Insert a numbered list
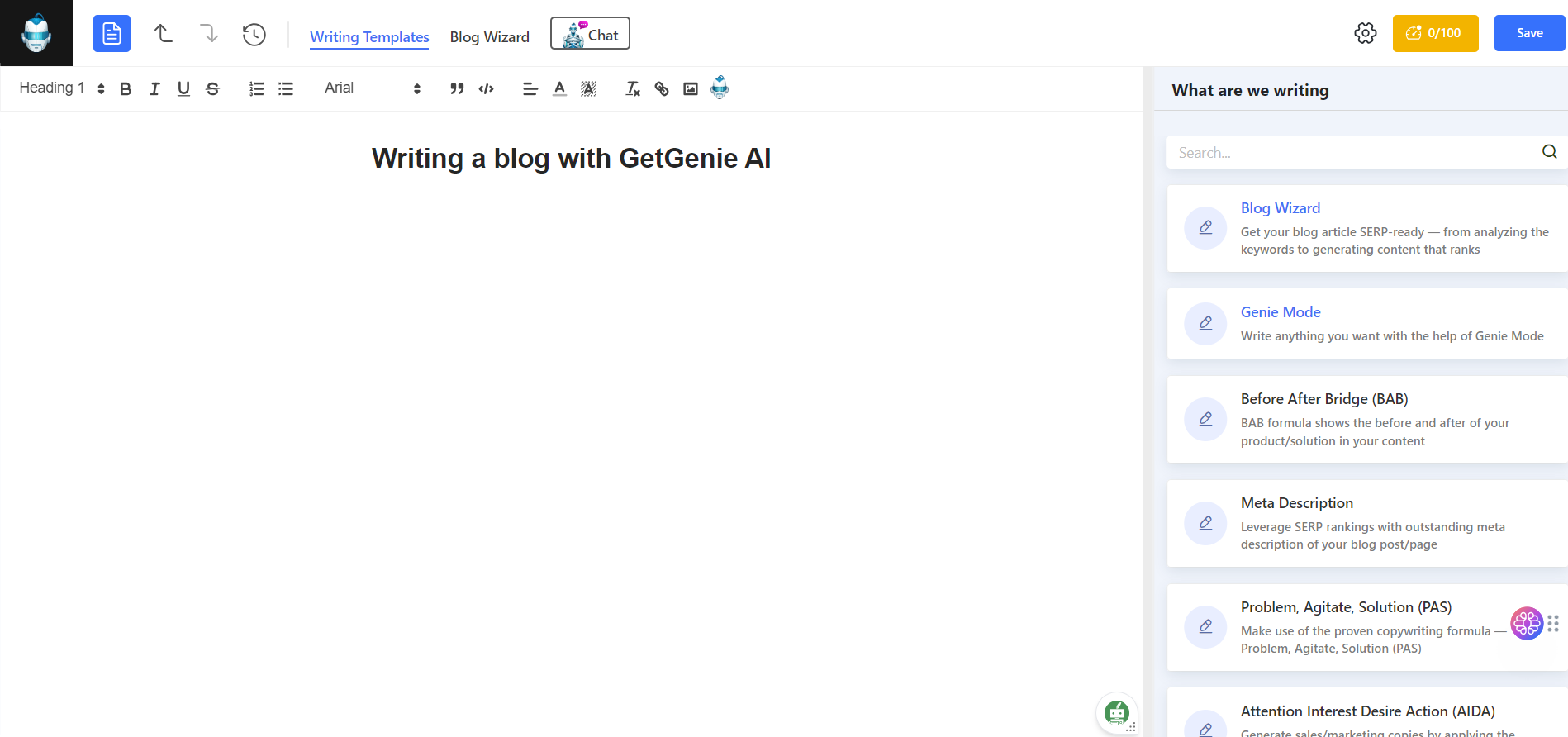The width and height of the screenshot is (1568, 737). [x=257, y=88]
